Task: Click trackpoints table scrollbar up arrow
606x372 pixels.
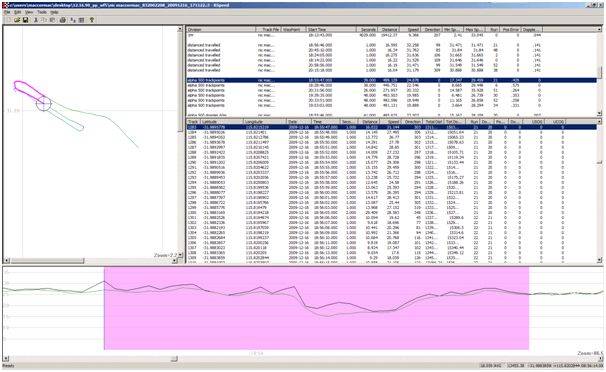Action: click(599, 122)
